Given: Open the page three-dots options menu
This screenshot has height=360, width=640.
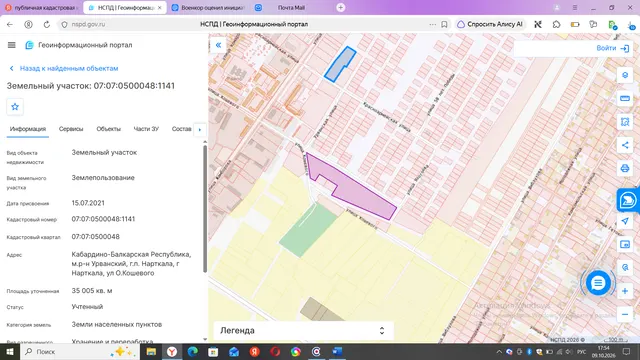Looking at the screenshot, I should click(433, 24).
